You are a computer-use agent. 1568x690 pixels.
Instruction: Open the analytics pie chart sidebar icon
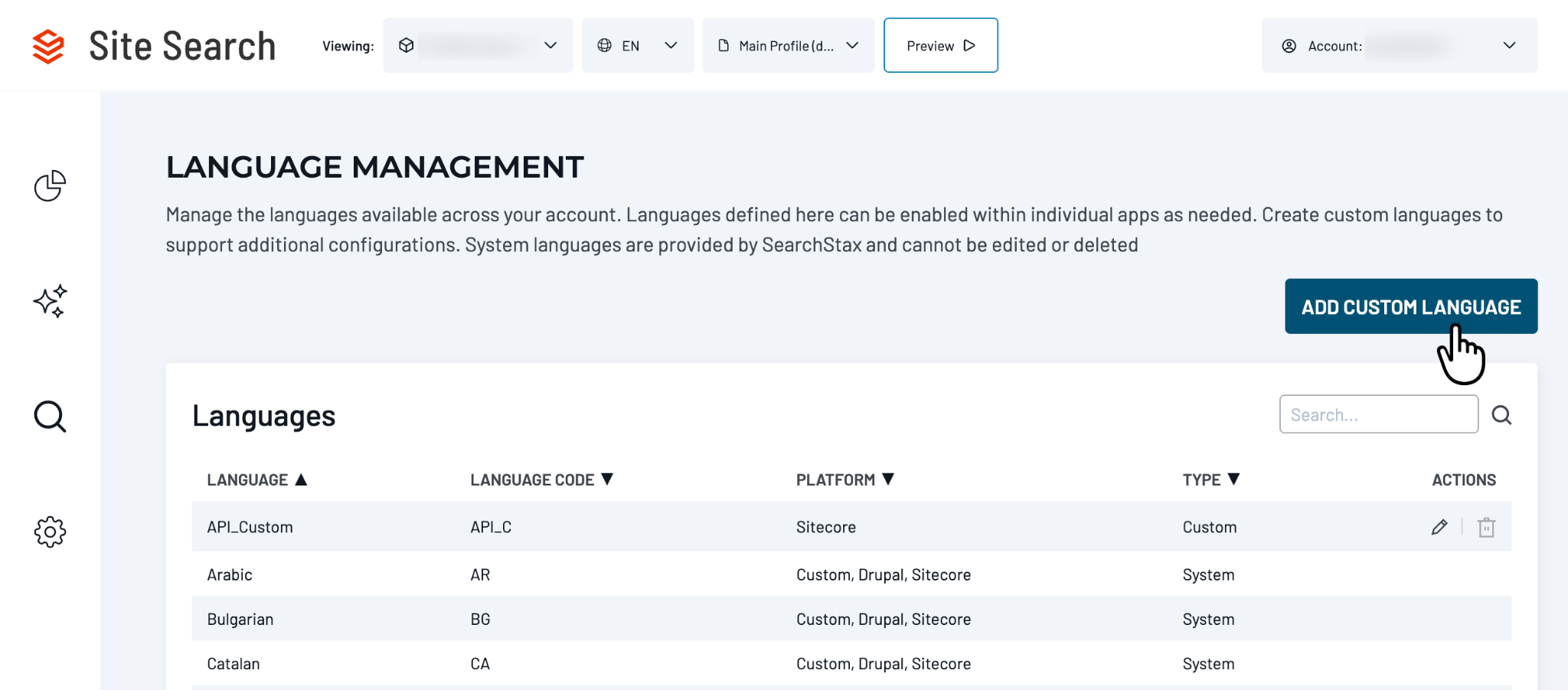[x=50, y=186]
